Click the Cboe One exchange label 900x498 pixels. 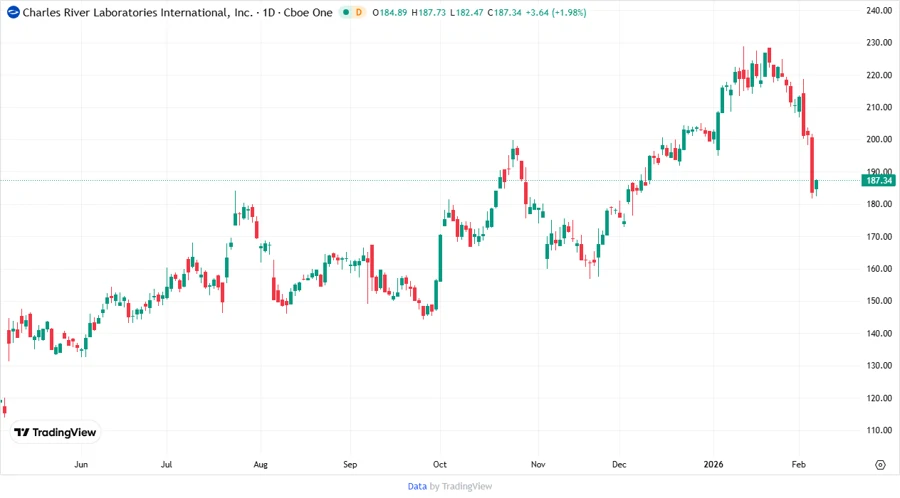[308, 12]
